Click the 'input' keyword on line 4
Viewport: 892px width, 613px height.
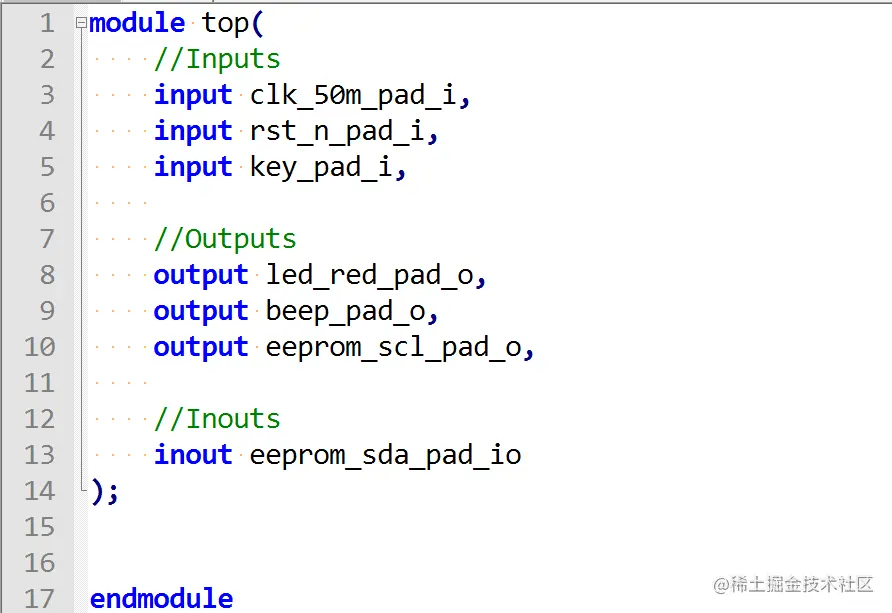pos(193,132)
